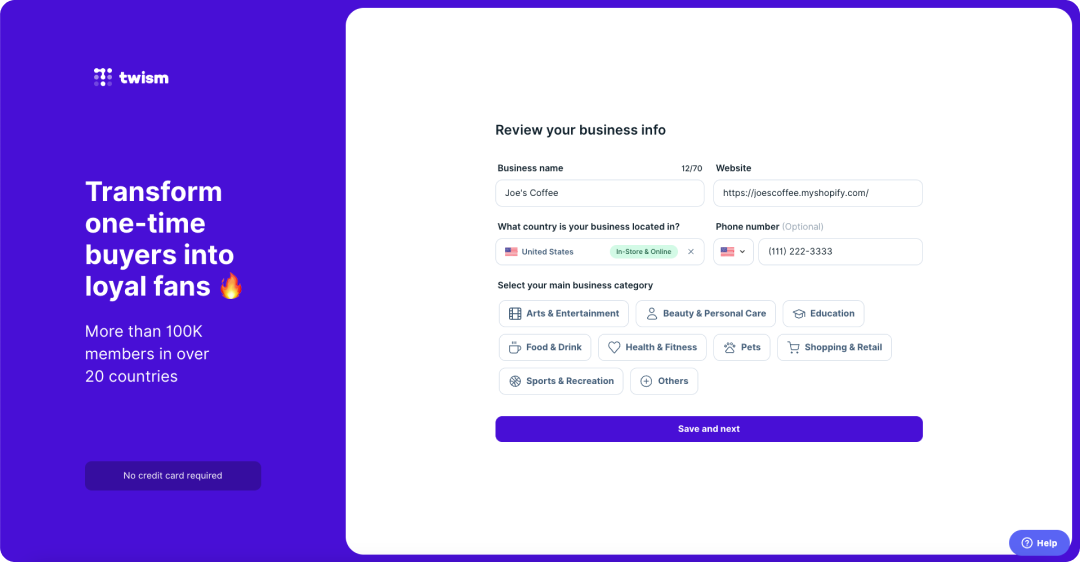
Task: Open the Help widget
Action: point(1039,543)
